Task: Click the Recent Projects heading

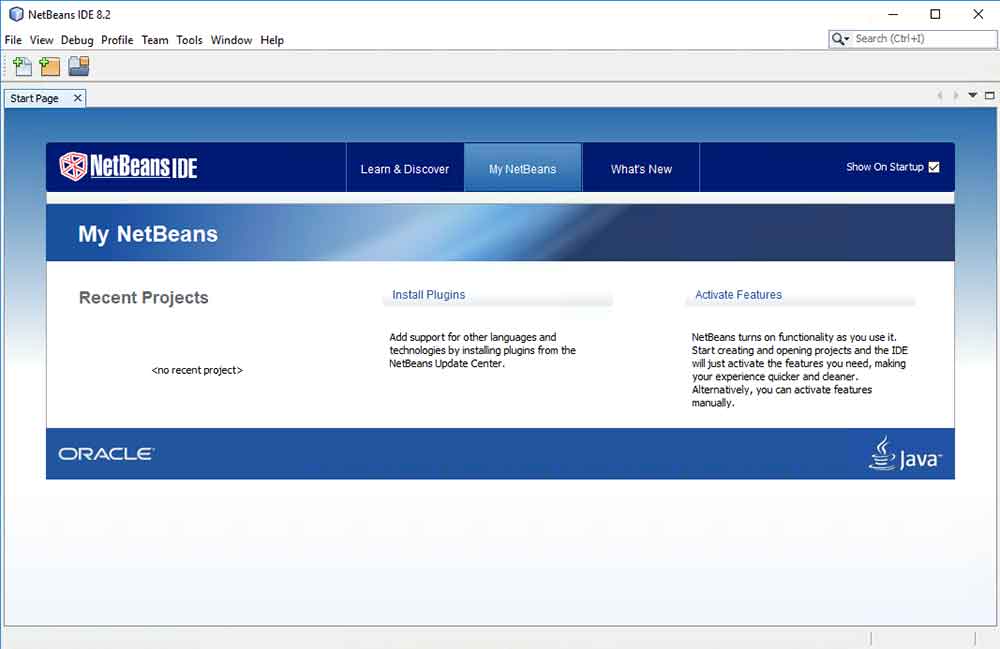Action: click(143, 298)
